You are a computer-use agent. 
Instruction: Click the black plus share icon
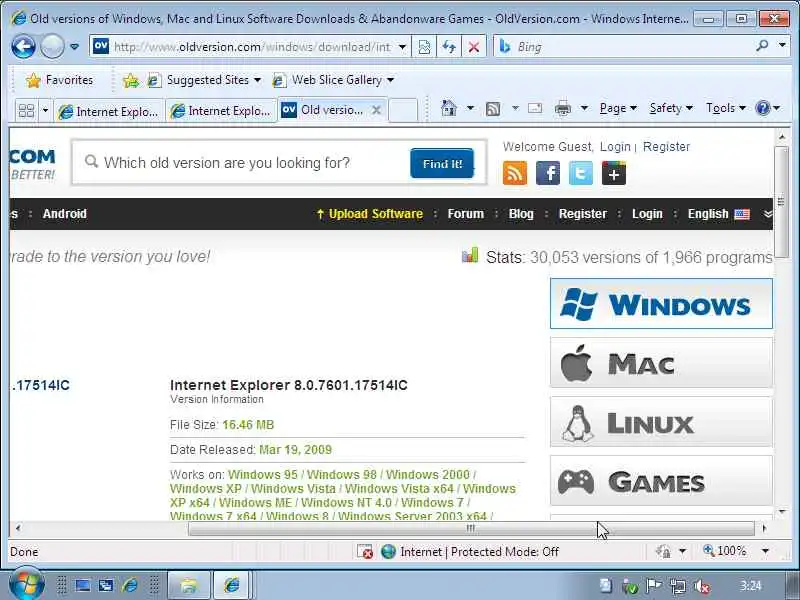point(614,173)
